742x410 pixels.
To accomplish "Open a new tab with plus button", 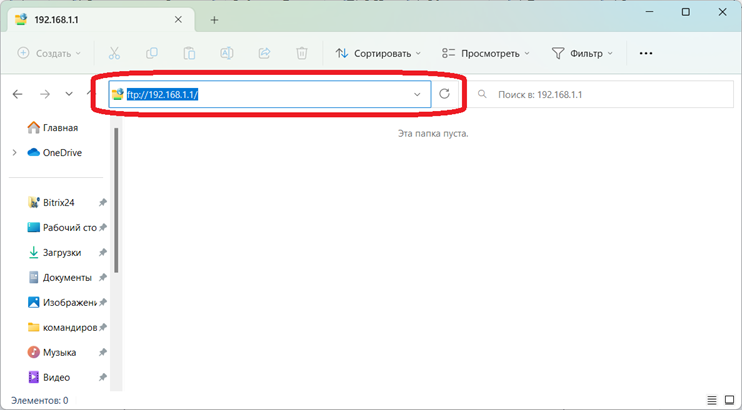I will pyautogui.click(x=214, y=20).
